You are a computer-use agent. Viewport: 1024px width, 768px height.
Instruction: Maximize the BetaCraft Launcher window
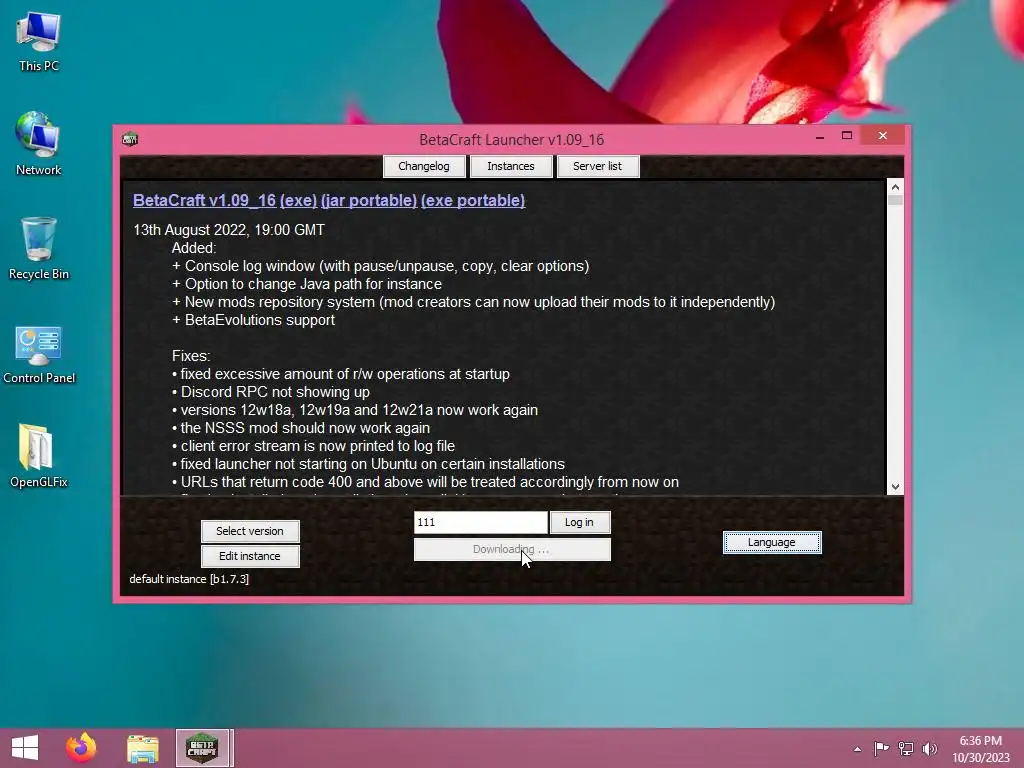(x=847, y=135)
